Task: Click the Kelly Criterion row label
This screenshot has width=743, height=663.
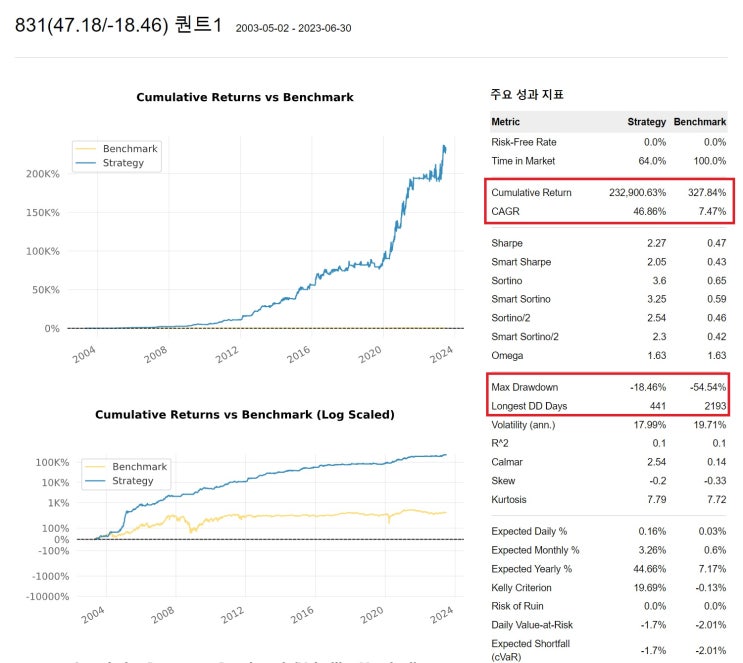Action: pyautogui.click(x=521, y=588)
